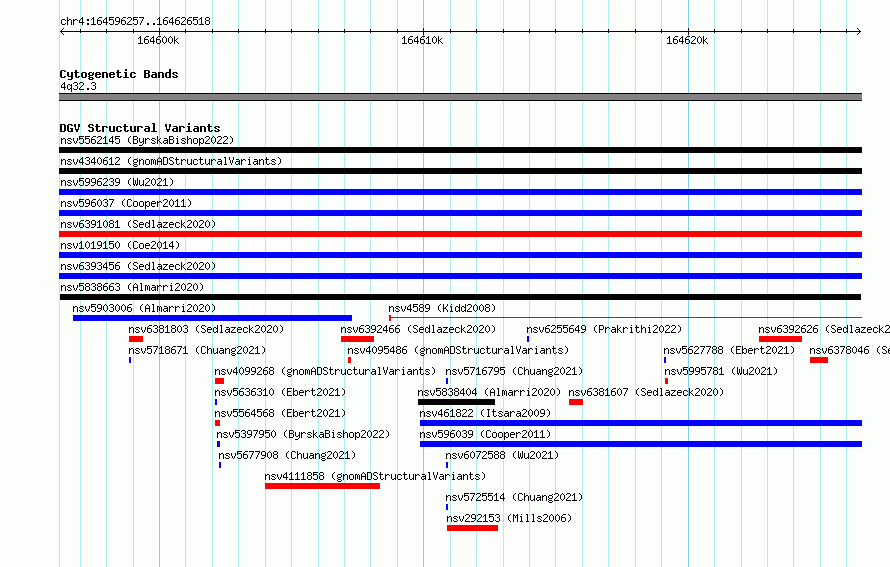Click nsv6391081 (Sedlazeck2020) label
The width and height of the screenshot is (890, 567).
click(x=138, y=224)
